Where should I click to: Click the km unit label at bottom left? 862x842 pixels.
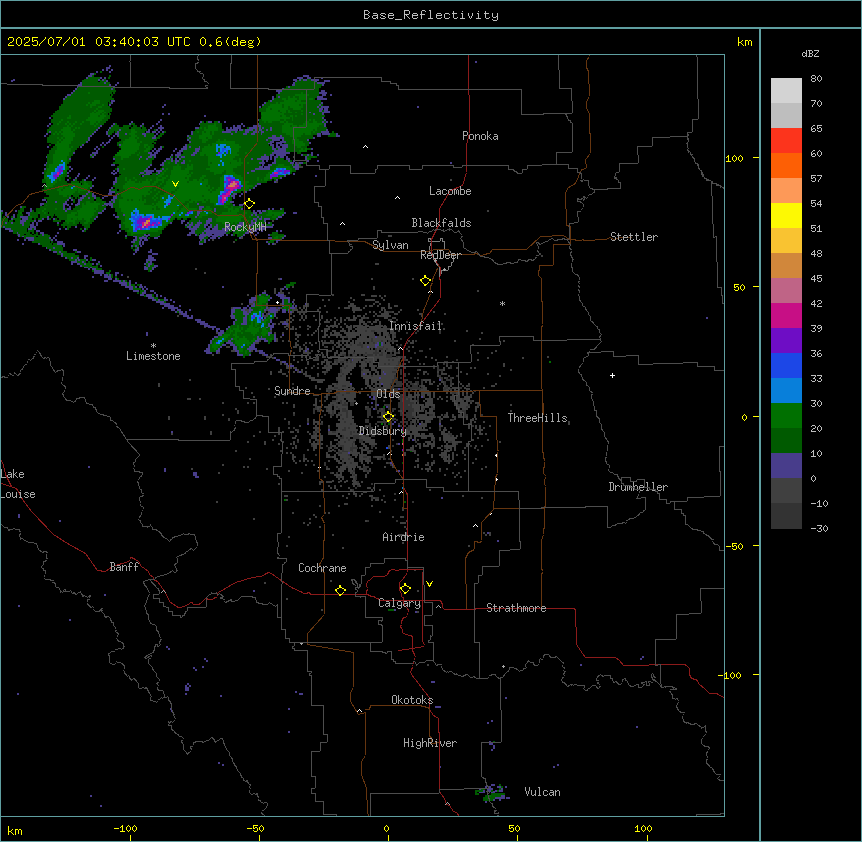15,831
